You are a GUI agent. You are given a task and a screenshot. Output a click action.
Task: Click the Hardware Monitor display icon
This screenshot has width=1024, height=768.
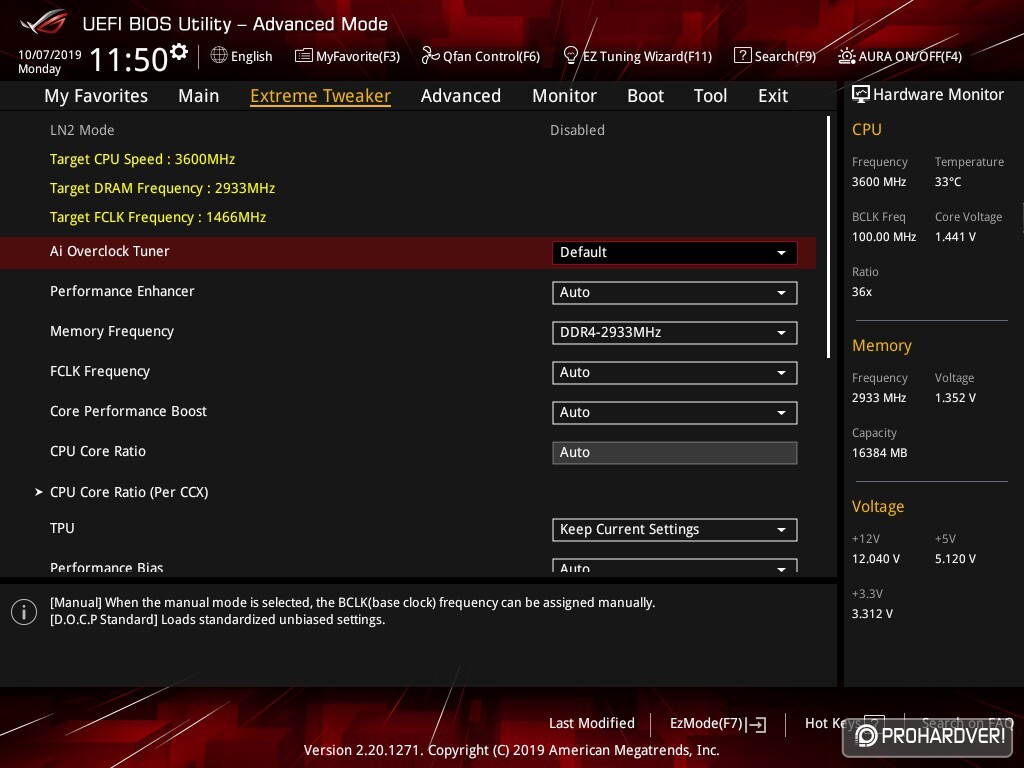[861, 95]
